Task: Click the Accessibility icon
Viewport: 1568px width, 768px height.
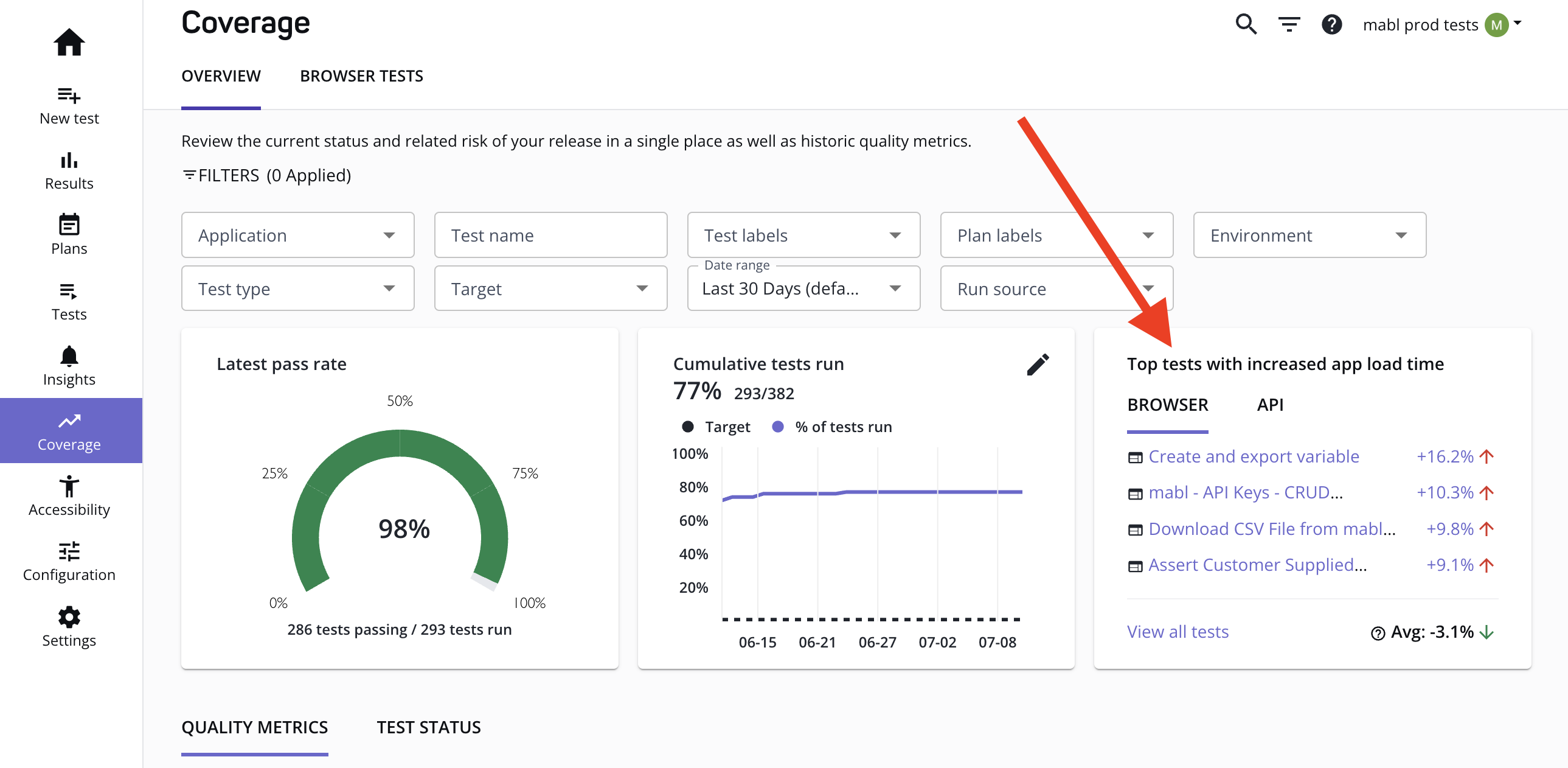Action: click(x=69, y=487)
